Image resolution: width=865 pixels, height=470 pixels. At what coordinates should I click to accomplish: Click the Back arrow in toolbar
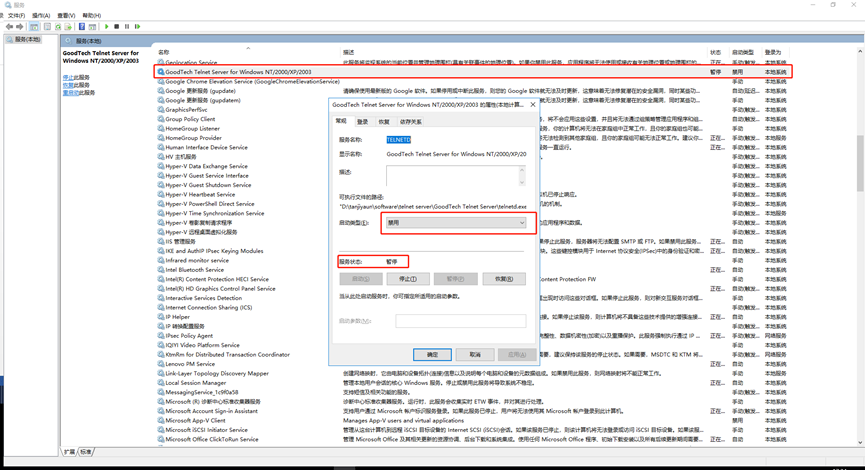(9, 26)
